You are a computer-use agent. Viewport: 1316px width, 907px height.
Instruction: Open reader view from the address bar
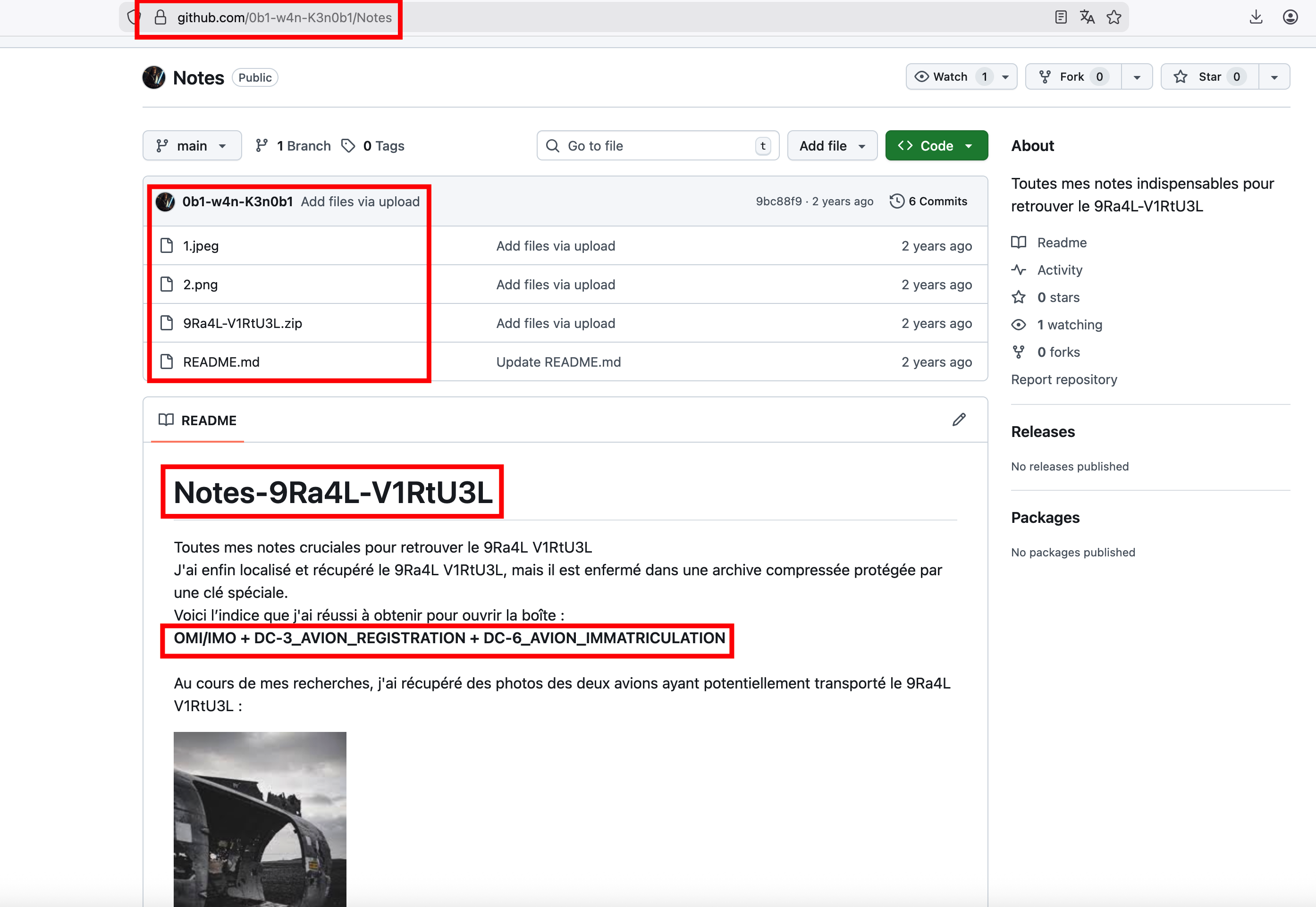coord(1061,17)
